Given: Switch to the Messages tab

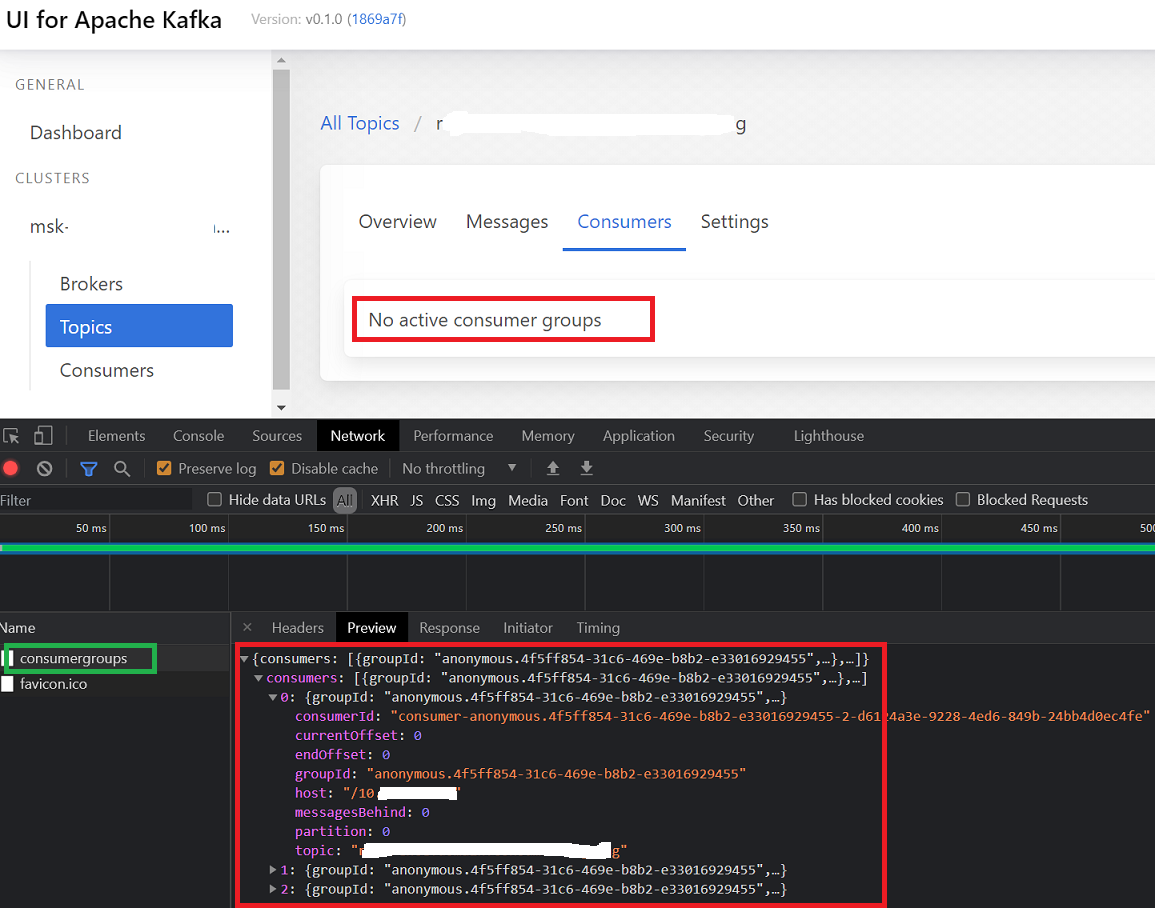Looking at the screenshot, I should tap(506, 222).
